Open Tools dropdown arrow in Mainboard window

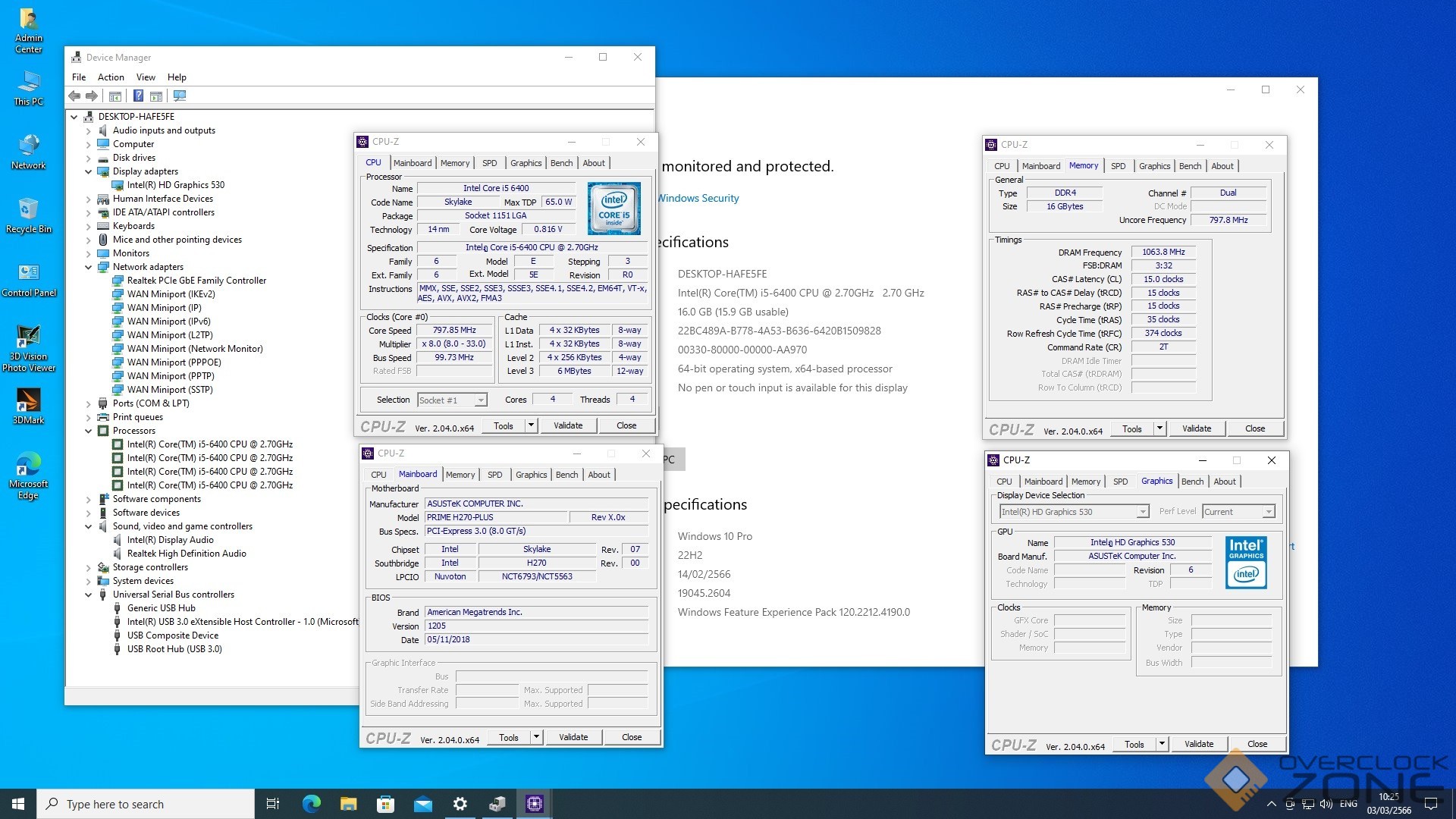tap(536, 737)
